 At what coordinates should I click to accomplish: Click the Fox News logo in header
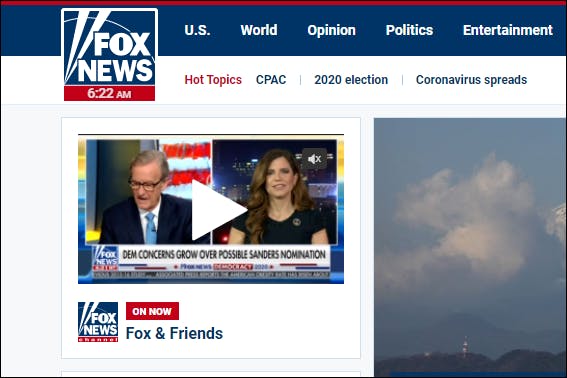(x=110, y=55)
